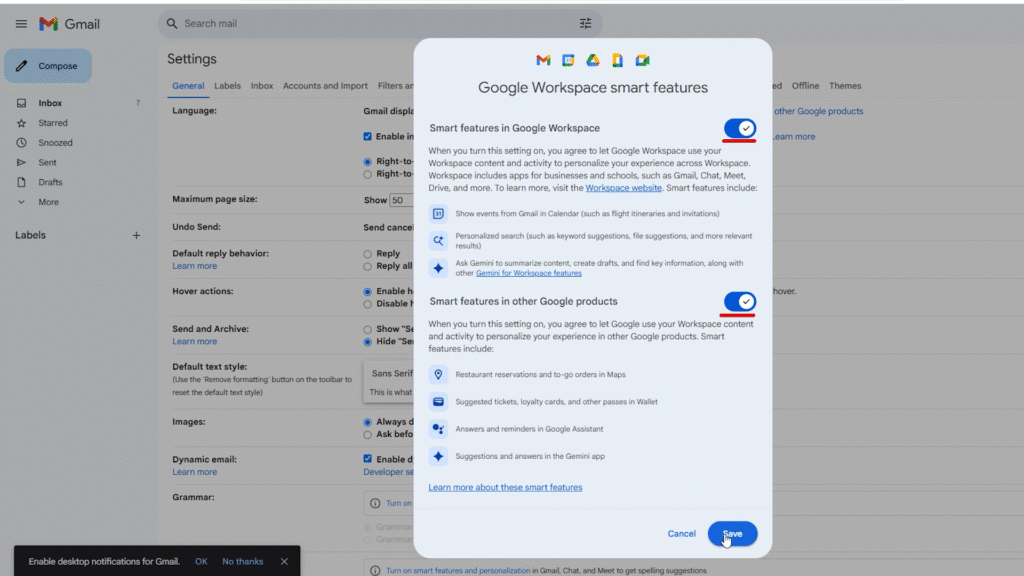Expand the More section in sidebar
This screenshot has height=576, width=1024.
click(47, 202)
